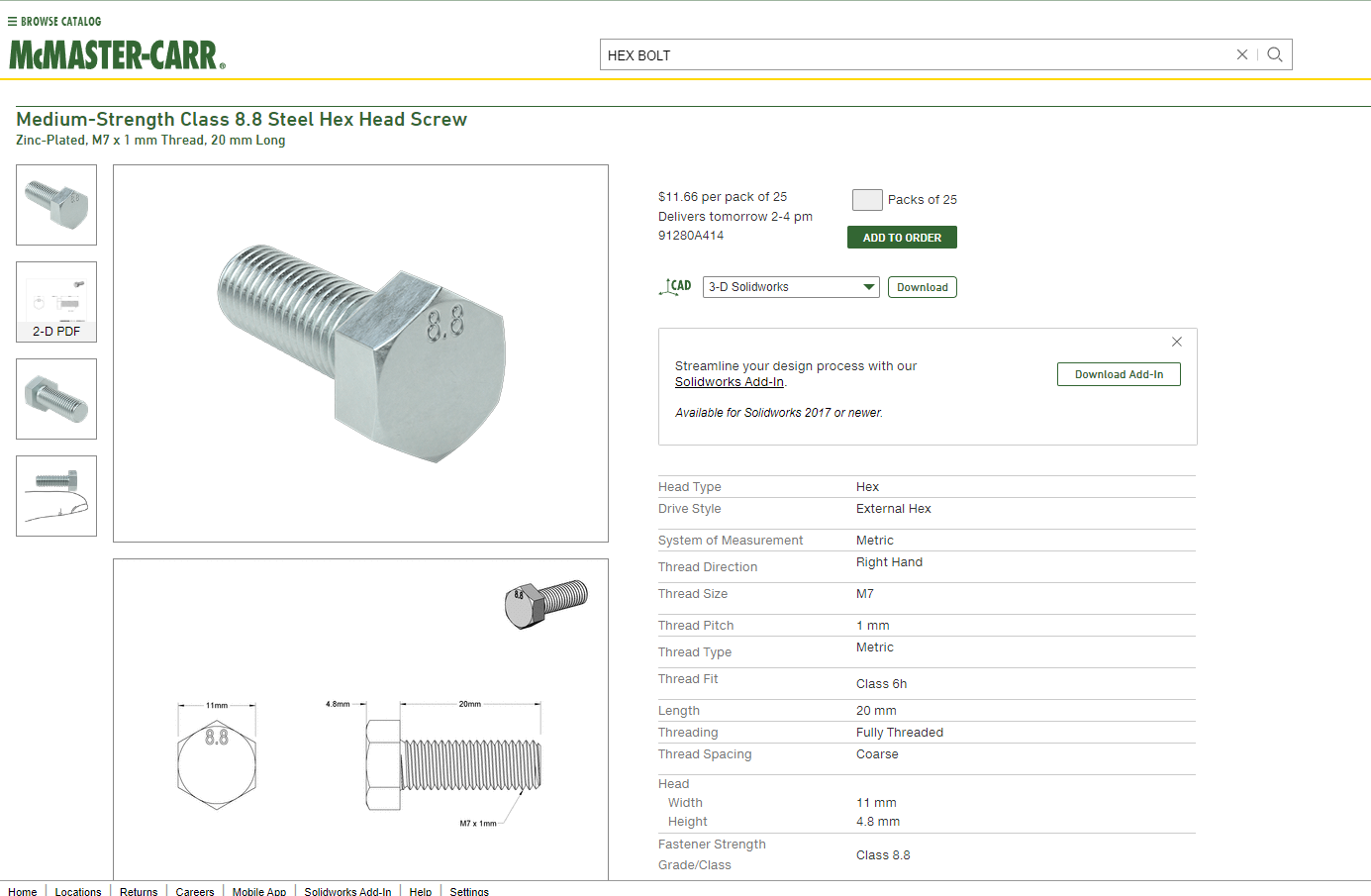Open the Locations footer link
This screenshot has height=896, width=1371.
pos(78,891)
